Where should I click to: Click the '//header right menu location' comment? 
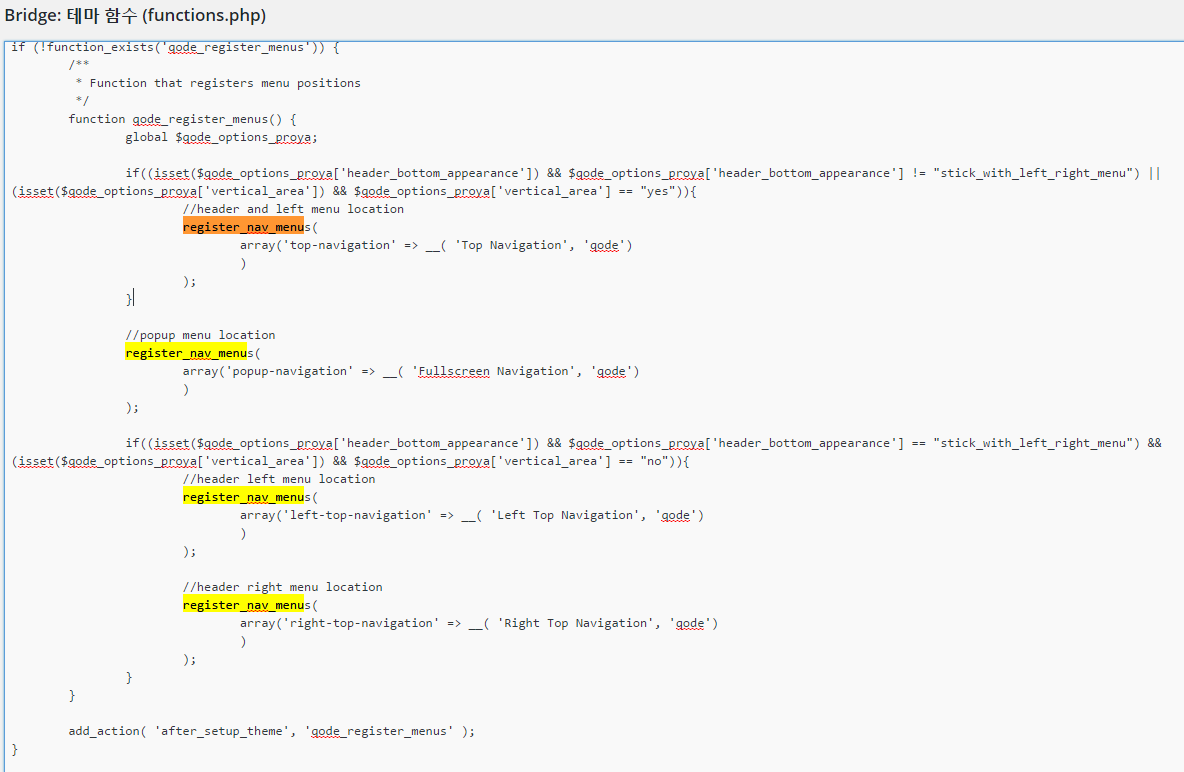tap(282, 587)
